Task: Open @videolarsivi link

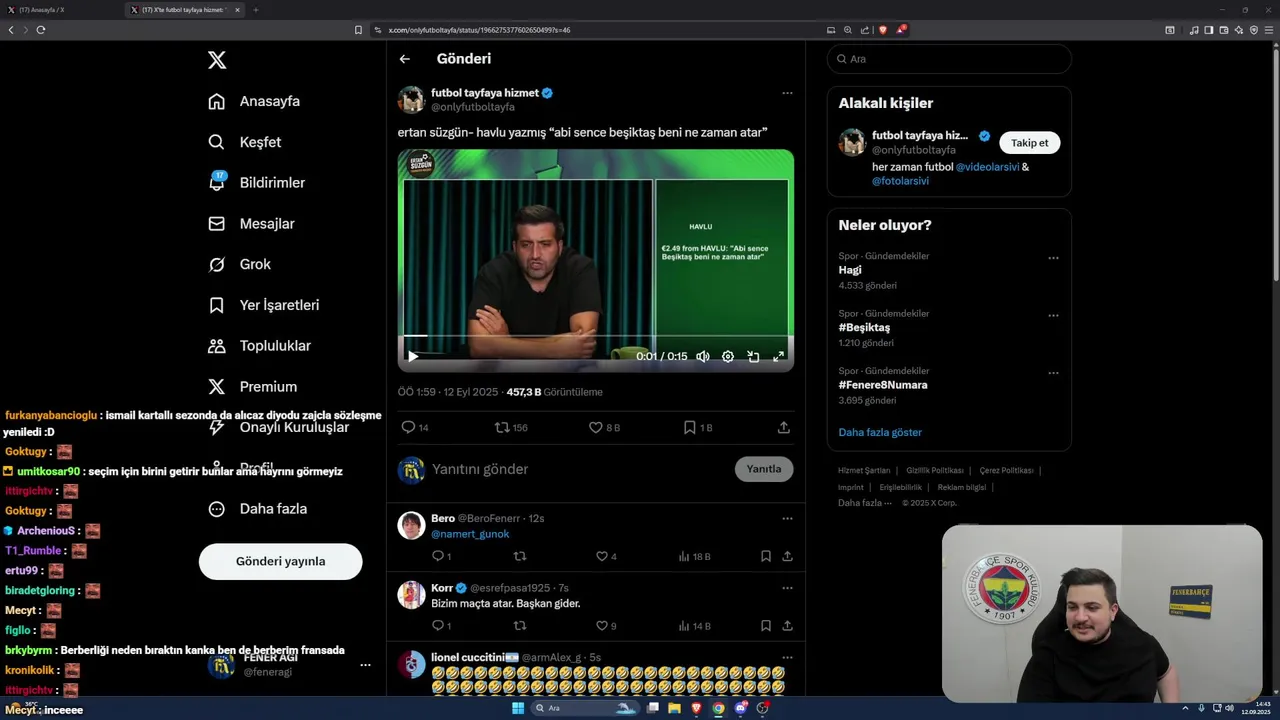Action: [x=987, y=167]
